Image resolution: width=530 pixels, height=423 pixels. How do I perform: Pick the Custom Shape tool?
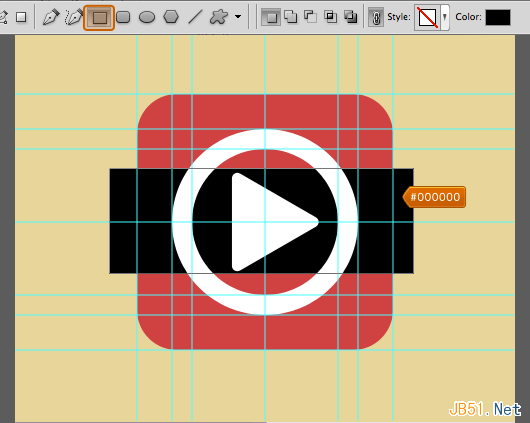tap(218, 17)
